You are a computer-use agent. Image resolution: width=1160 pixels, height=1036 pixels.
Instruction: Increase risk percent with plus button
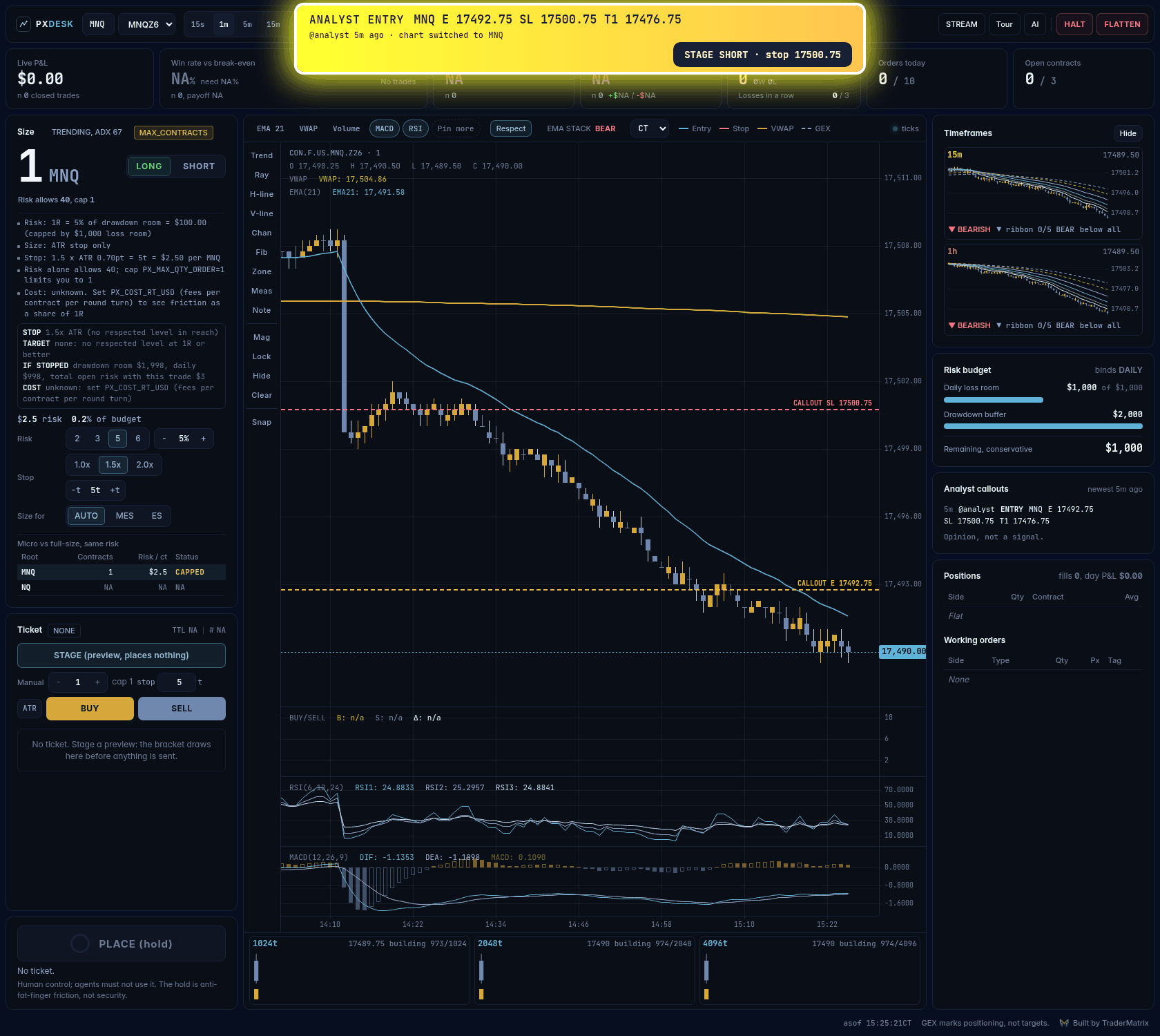coord(203,439)
